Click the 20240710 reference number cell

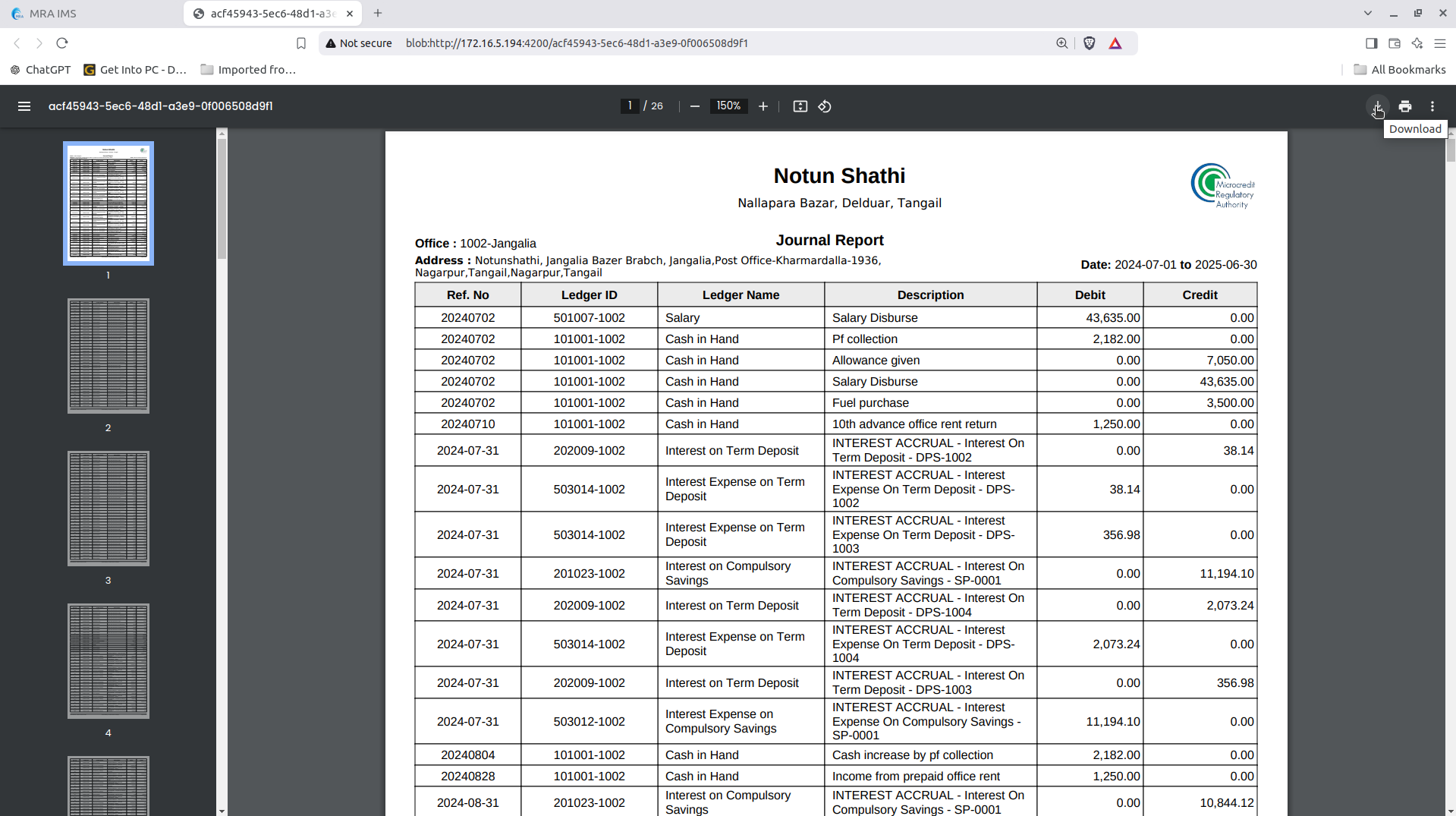coord(467,424)
